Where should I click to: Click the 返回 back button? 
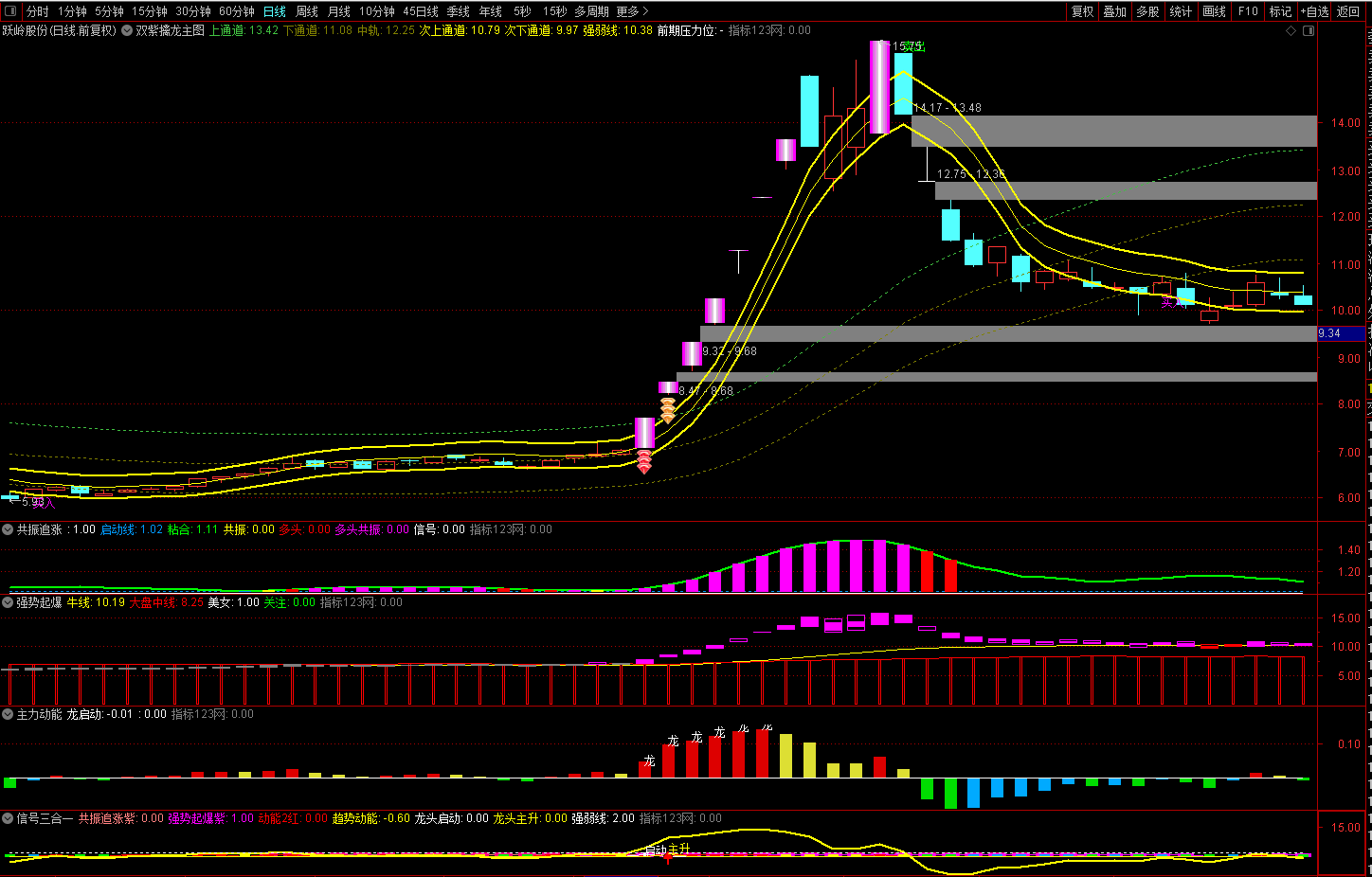pos(1347,11)
